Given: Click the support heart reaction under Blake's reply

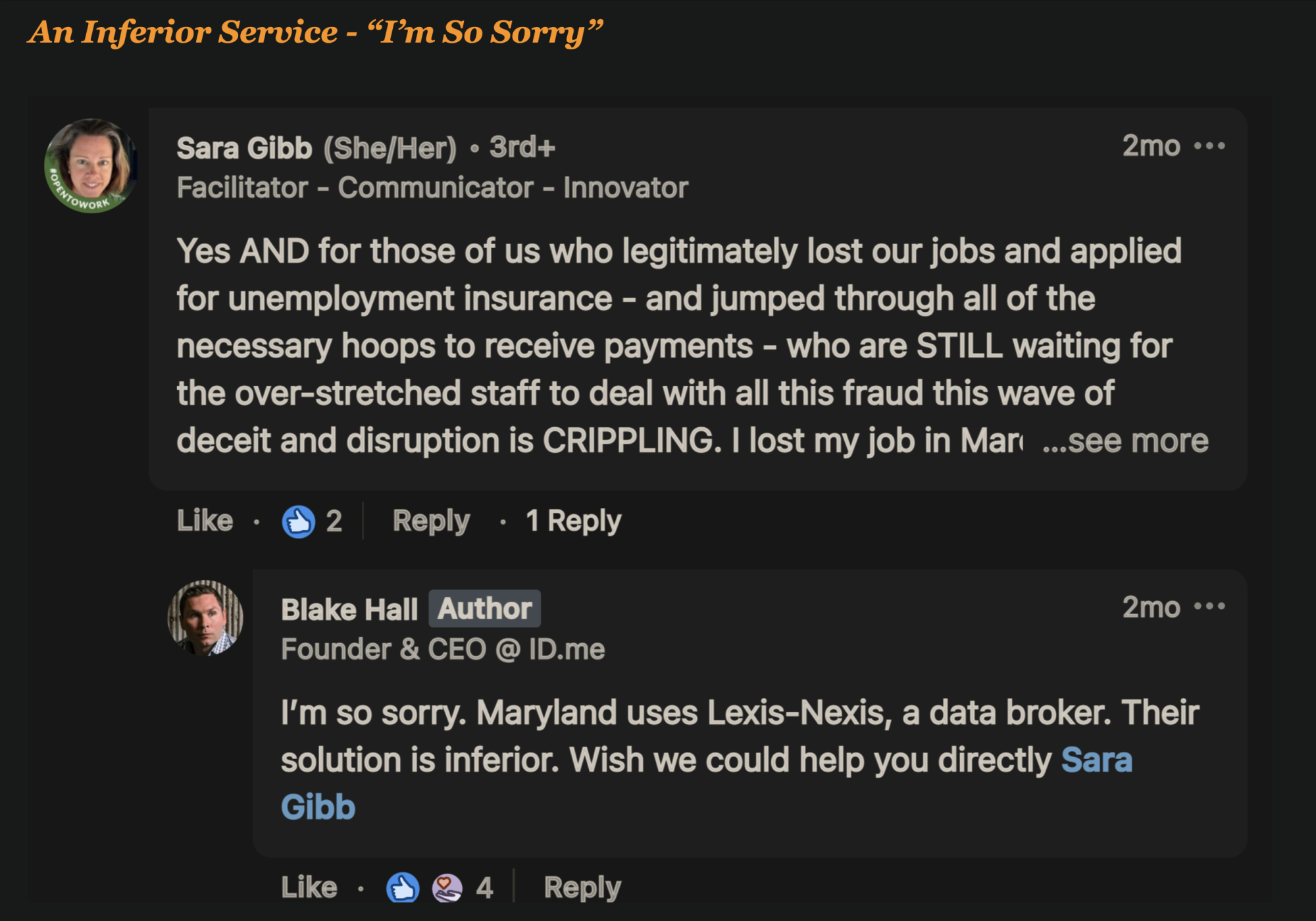Looking at the screenshot, I should [x=447, y=887].
